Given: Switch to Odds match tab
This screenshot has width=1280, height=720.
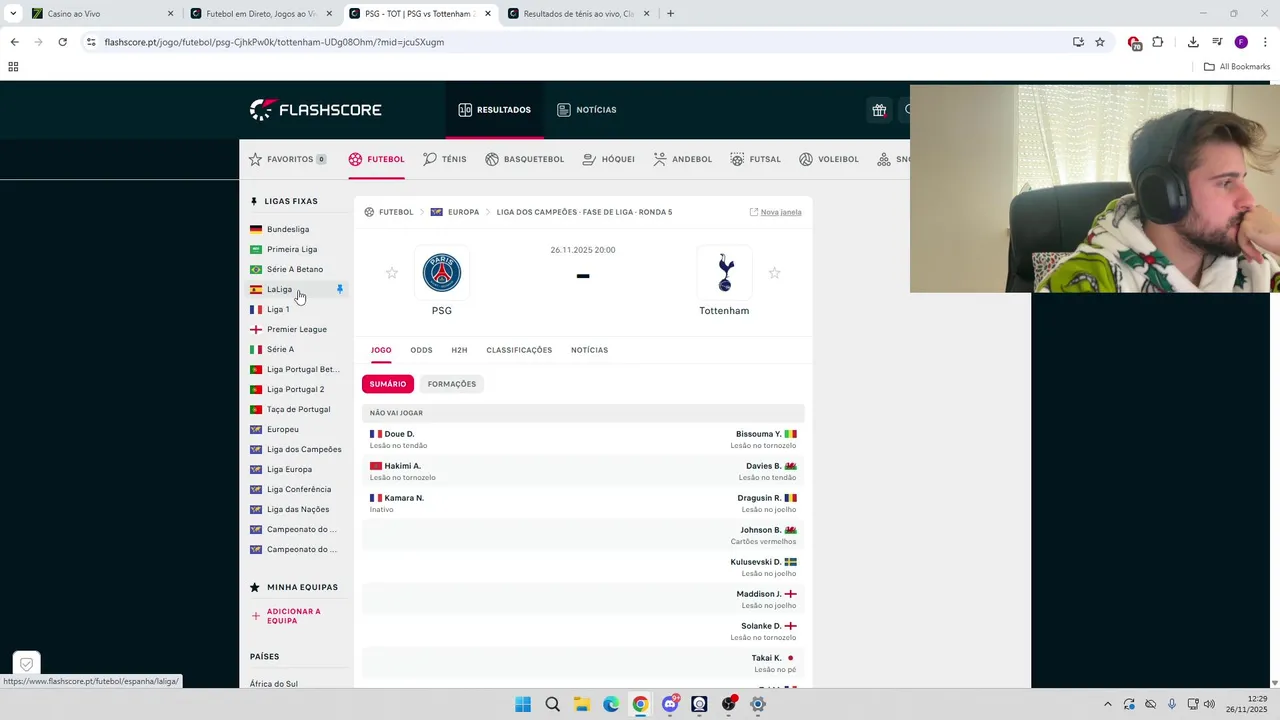Looking at the screenshot, I should pyautogui.click(x=421, y=350).
